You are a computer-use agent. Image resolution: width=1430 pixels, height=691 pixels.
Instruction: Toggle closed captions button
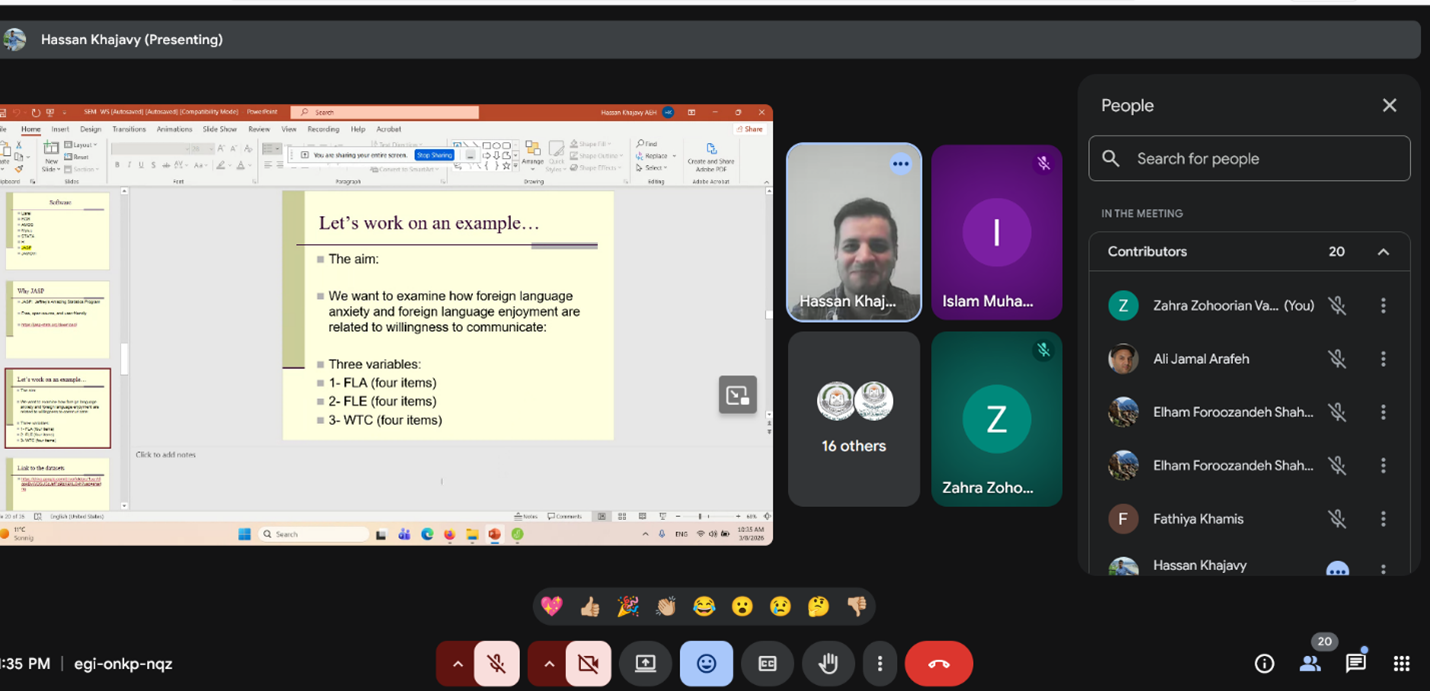767,664
